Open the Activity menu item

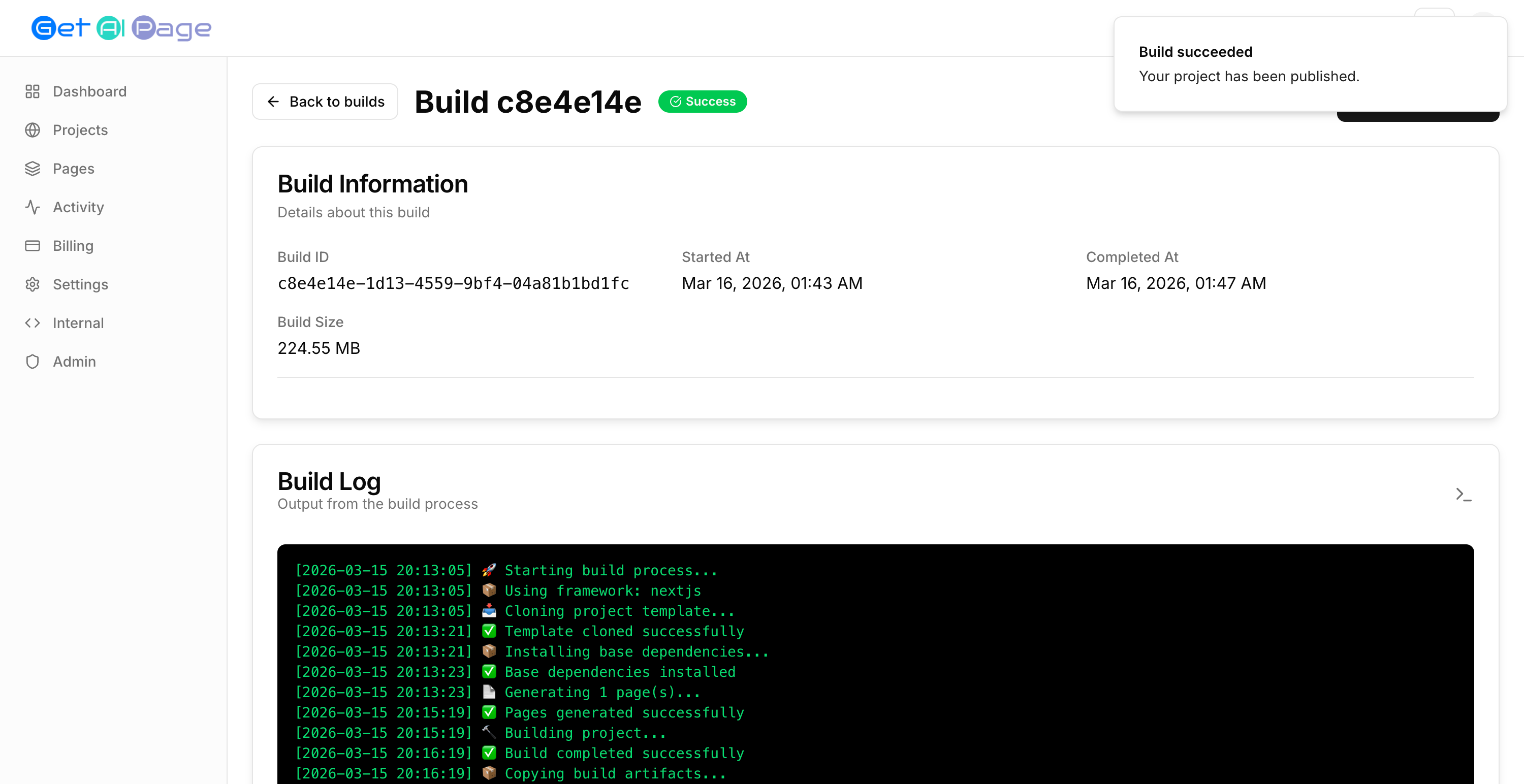coord(78,207)
